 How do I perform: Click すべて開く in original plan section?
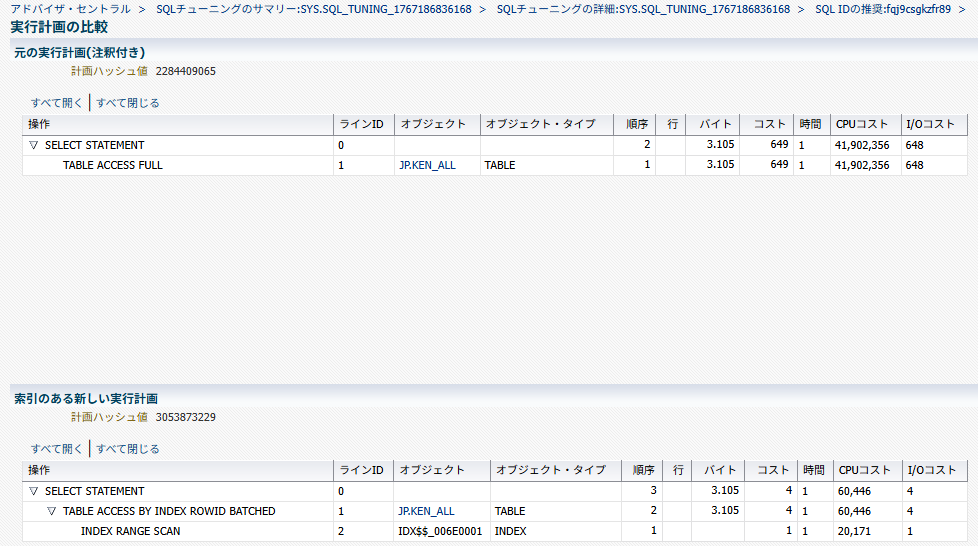57,102
